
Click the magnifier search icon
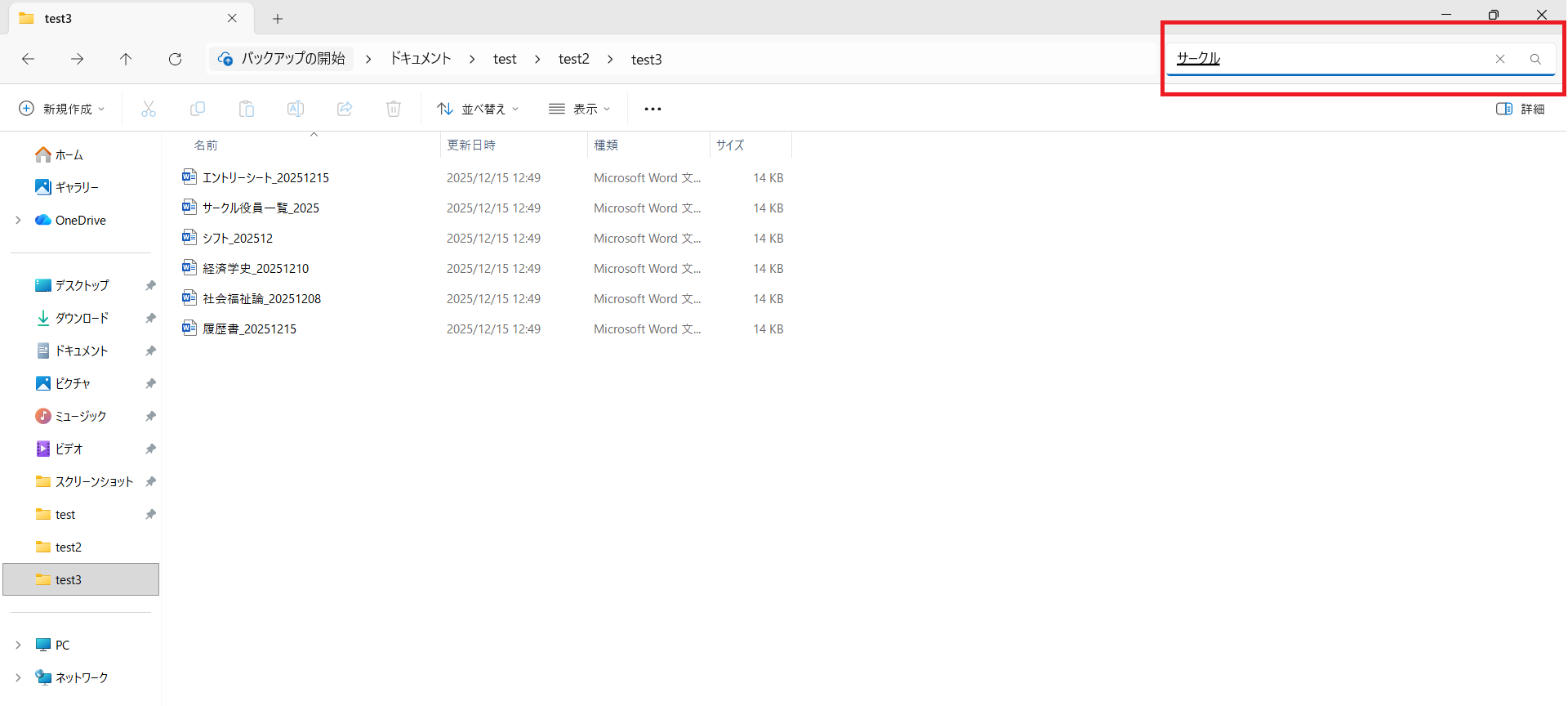1535,59
